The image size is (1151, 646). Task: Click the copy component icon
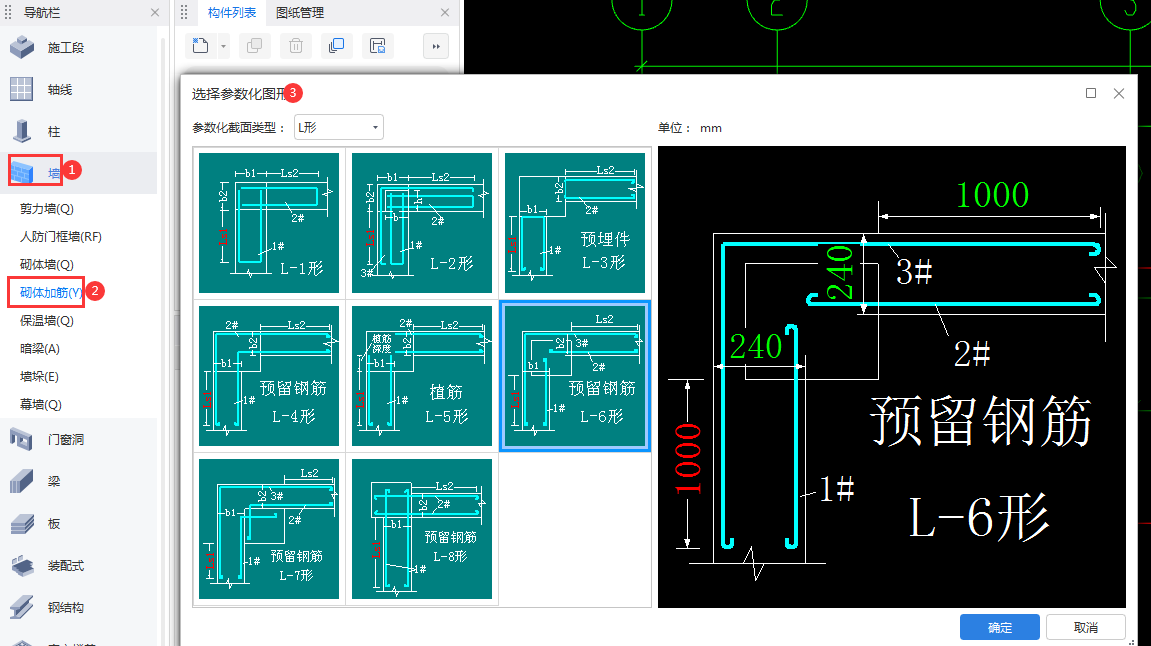click(x=255, y=46)
